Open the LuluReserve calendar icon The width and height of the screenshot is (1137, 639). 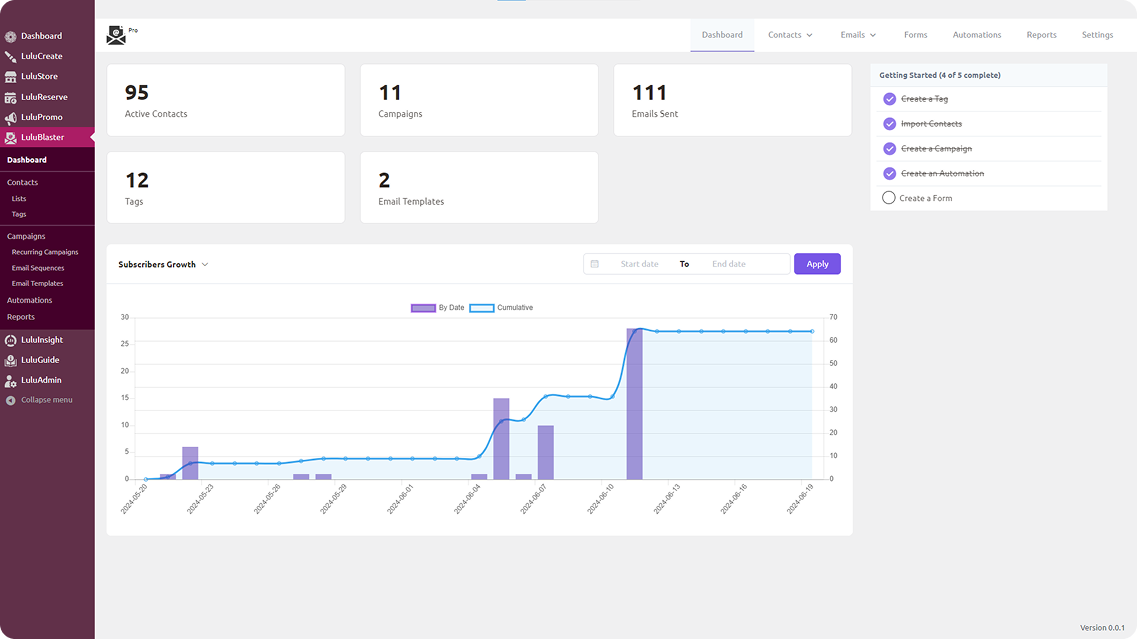(x=10, y=97)
